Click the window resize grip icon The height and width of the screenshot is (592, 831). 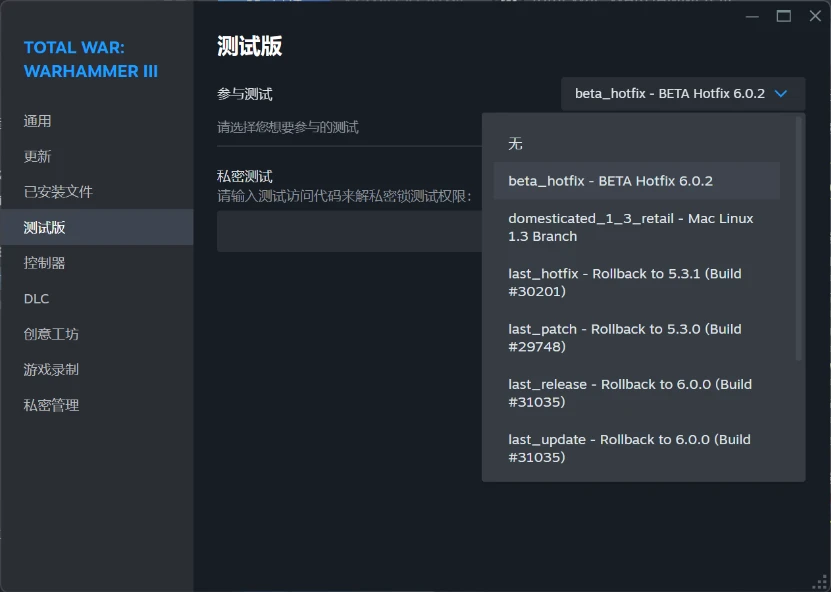820,582
